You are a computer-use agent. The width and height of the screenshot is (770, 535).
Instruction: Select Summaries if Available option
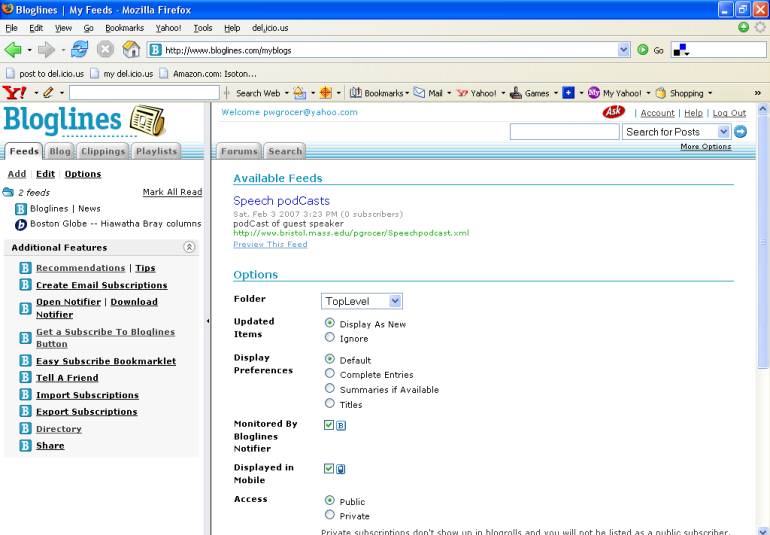pyautogui.click(x=330, y=388)
